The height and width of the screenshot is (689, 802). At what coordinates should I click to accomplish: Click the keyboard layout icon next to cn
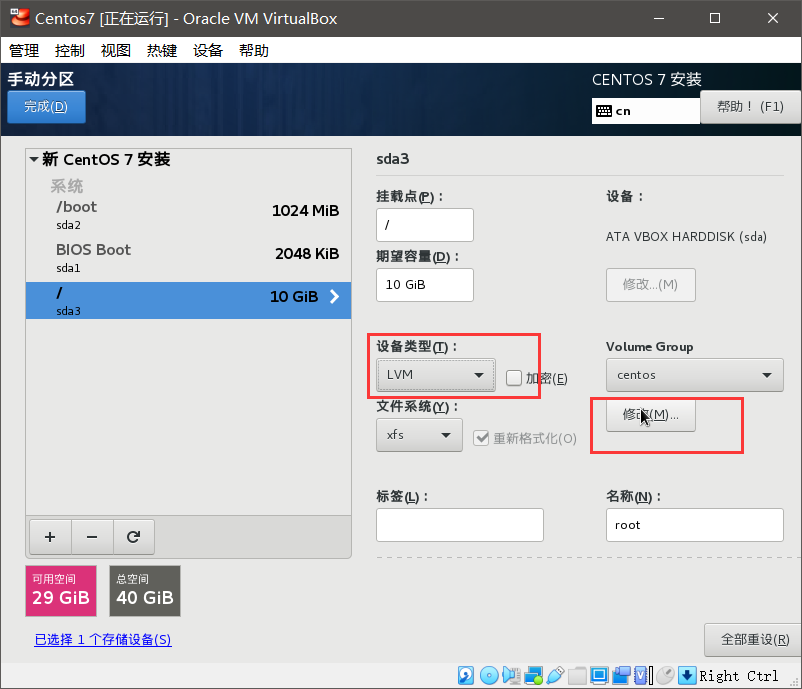[604, 111]
